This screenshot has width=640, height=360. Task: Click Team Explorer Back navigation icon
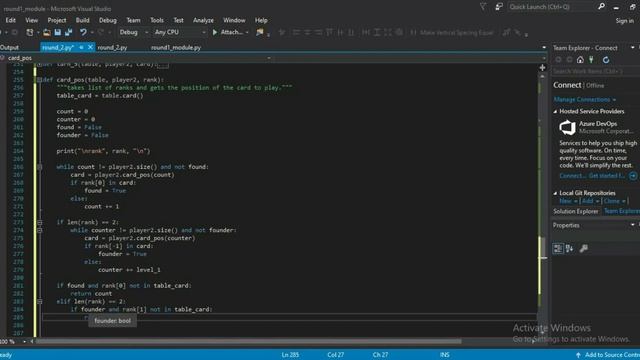(558, 60)
